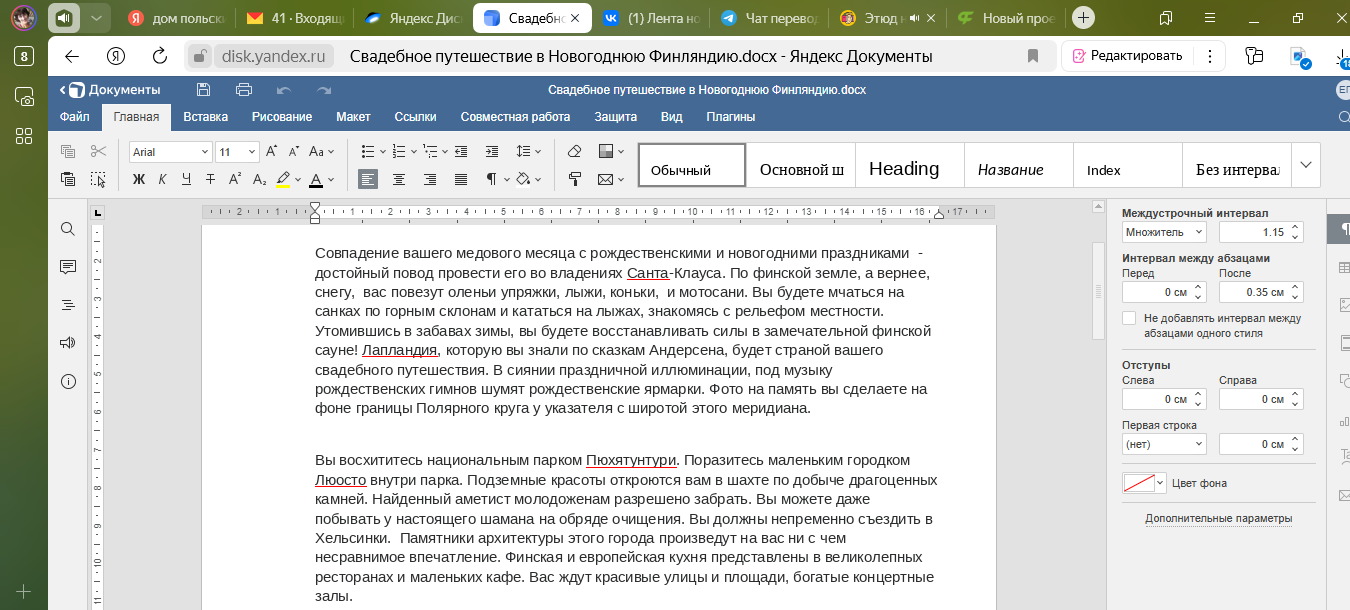Click the Redo arrow icon
1350x610 pixels.
click(x=323, y=89)
